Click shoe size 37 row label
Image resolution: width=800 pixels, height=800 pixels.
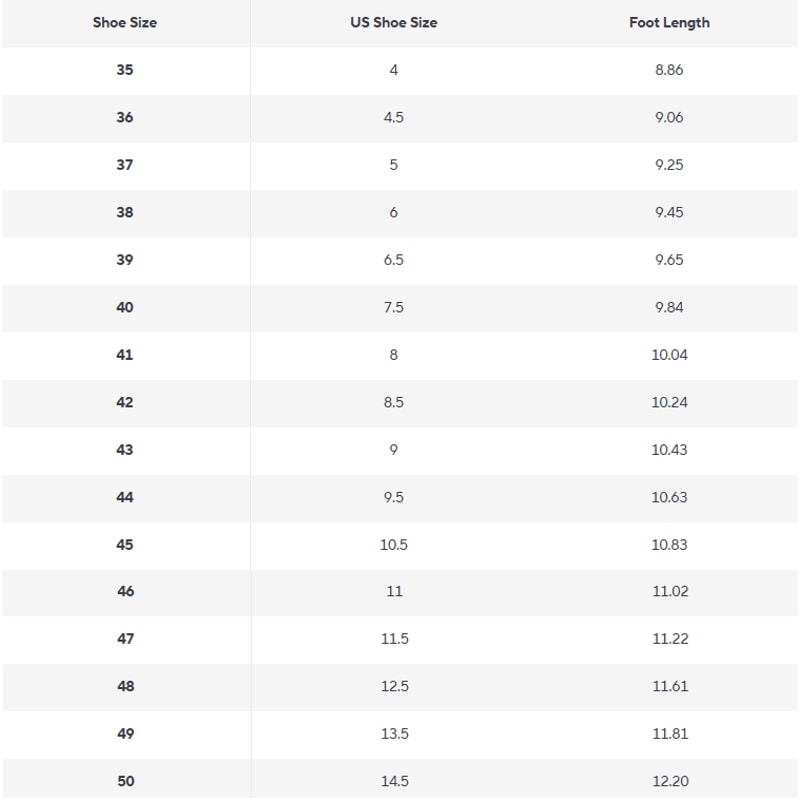[125, 165]
